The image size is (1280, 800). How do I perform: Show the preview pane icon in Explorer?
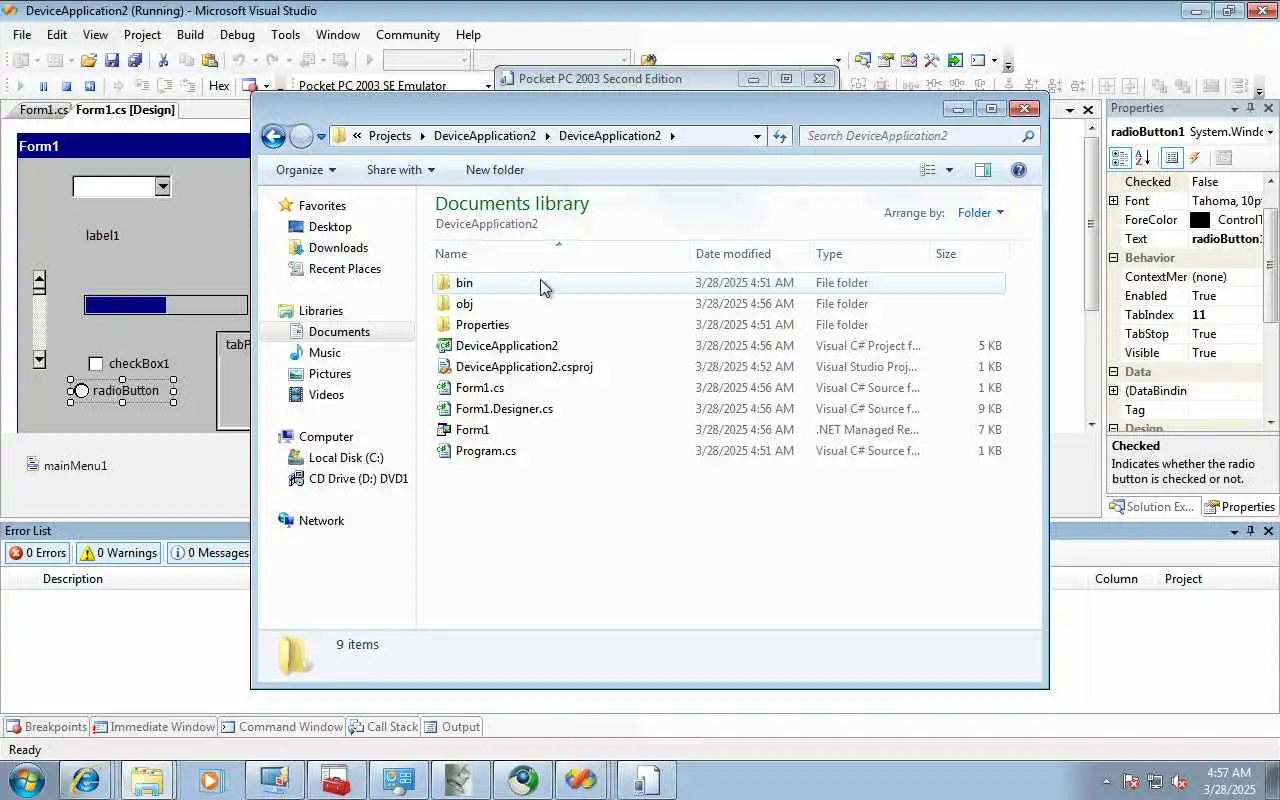(x=982, y=170)
